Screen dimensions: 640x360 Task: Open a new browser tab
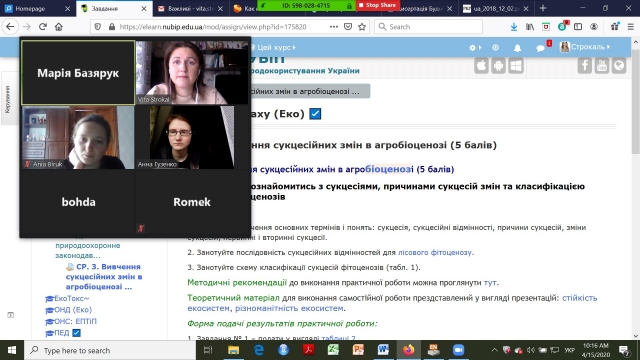pyautogui.click(x=543, y=8)
